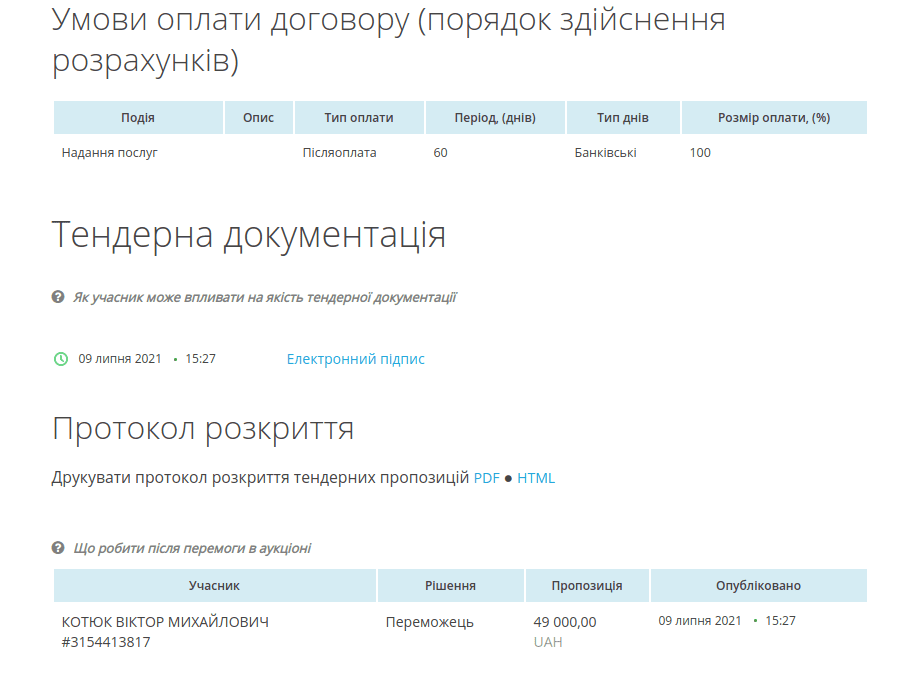This screenshot has width=919, height=673.
Task: Click the 'Опубліковано' column header
Action: click(758, 586)
